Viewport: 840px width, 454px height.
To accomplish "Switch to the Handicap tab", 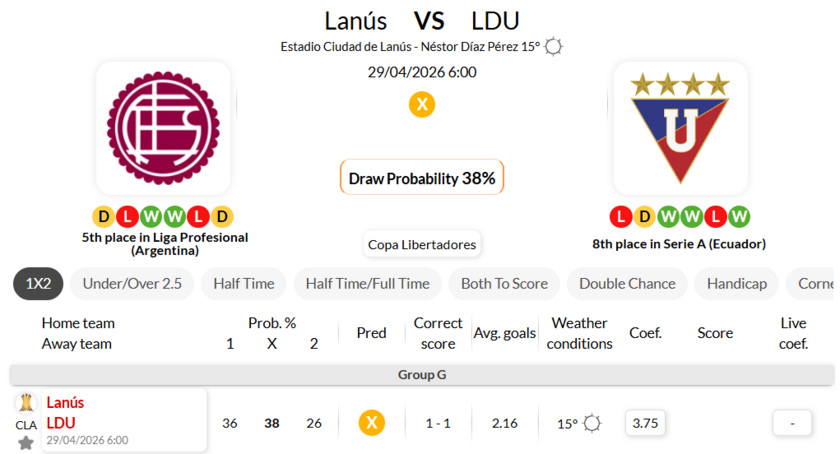I will tap(736, 283).
